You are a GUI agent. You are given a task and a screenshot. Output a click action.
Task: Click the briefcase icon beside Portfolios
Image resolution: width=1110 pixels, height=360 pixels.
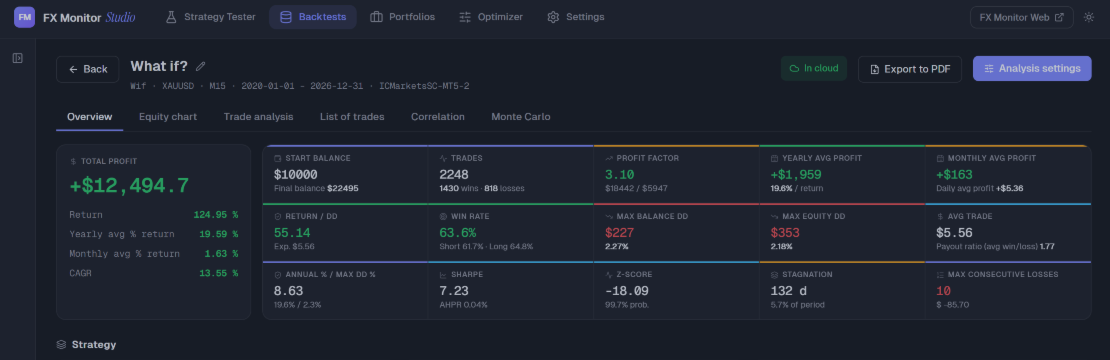click(377, 17)
